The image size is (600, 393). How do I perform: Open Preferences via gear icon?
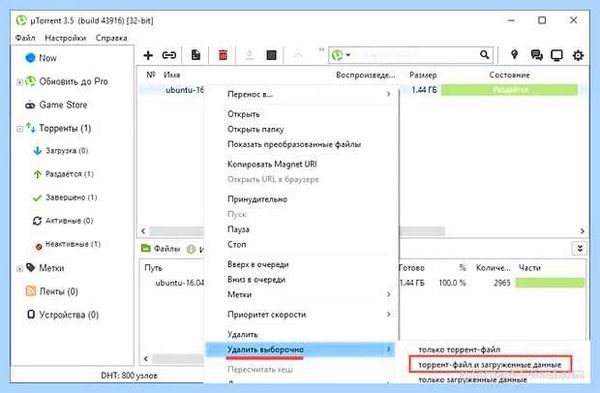(578, 55)
